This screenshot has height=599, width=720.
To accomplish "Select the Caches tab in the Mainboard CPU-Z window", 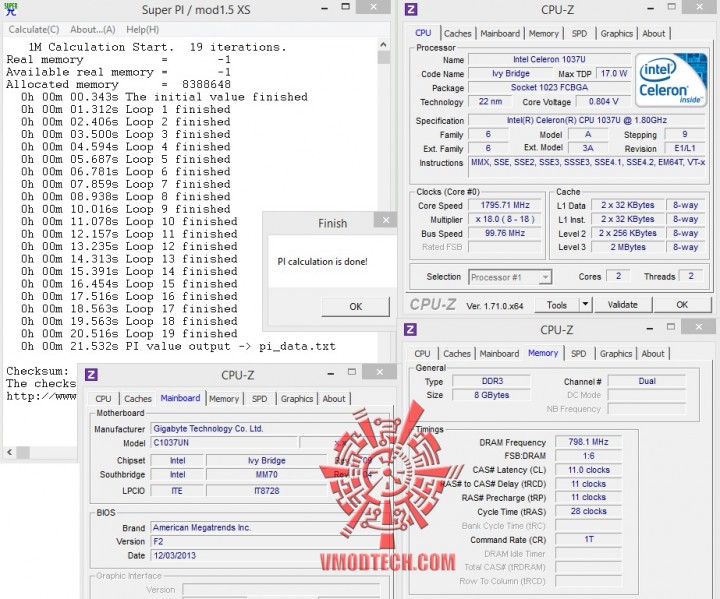I will [138, 399].
